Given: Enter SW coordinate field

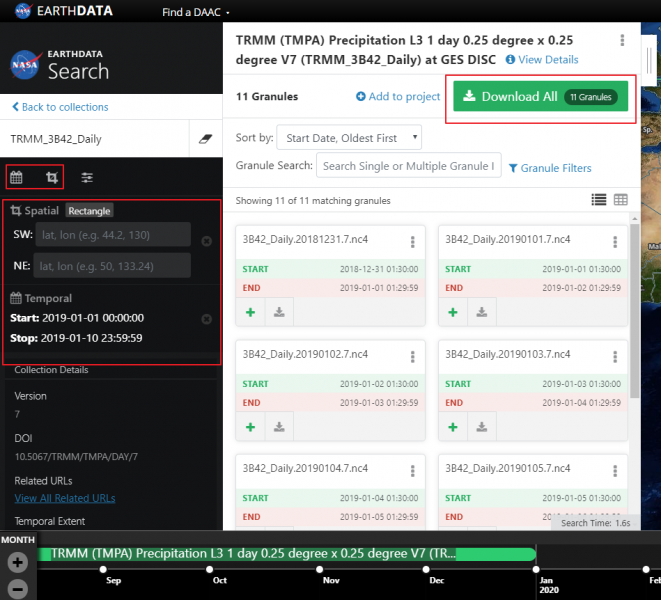Looking at the screenshot, I should click(112, 235).
